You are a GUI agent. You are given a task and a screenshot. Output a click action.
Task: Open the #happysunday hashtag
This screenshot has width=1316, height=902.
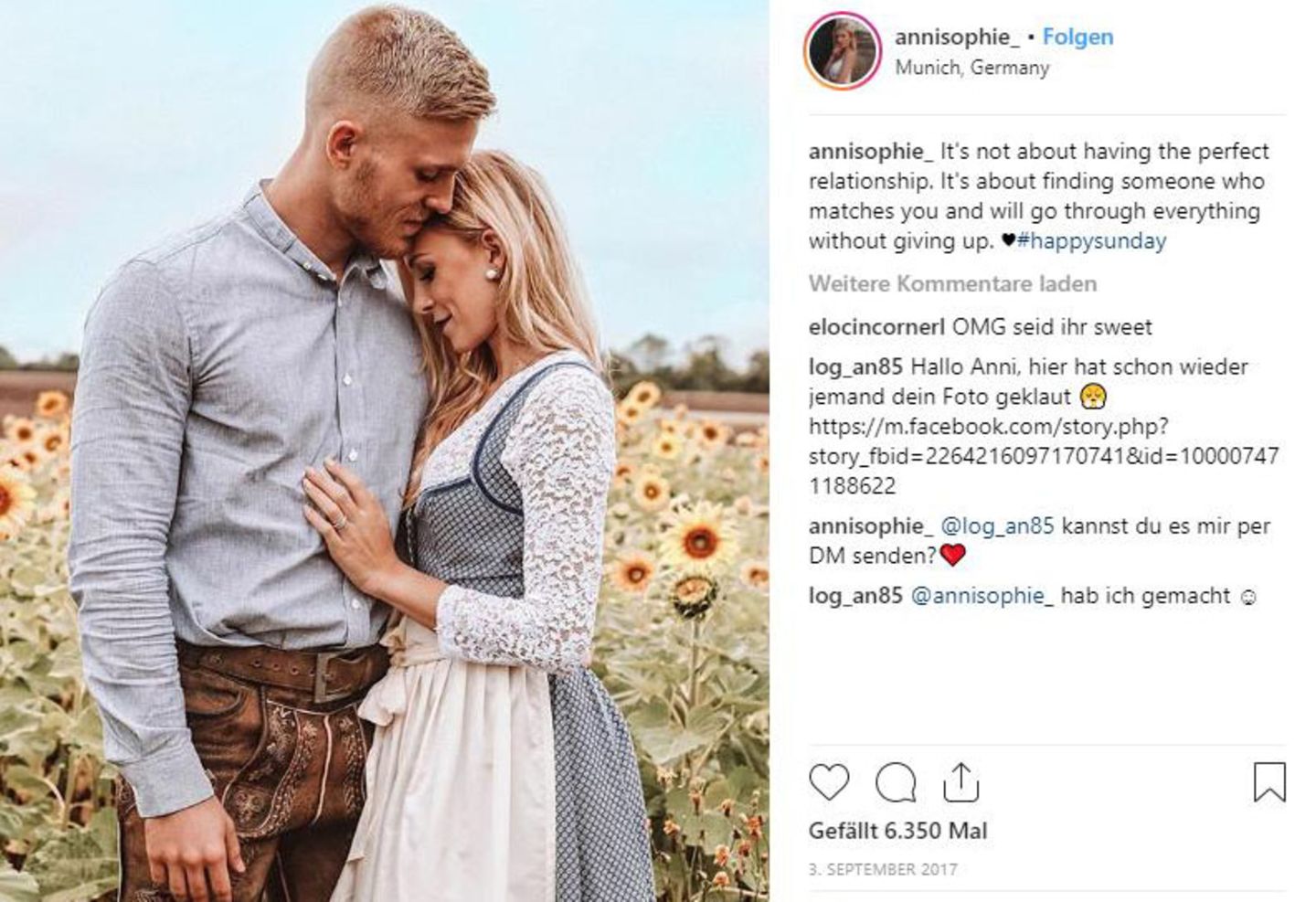[x=1091, y=241]
